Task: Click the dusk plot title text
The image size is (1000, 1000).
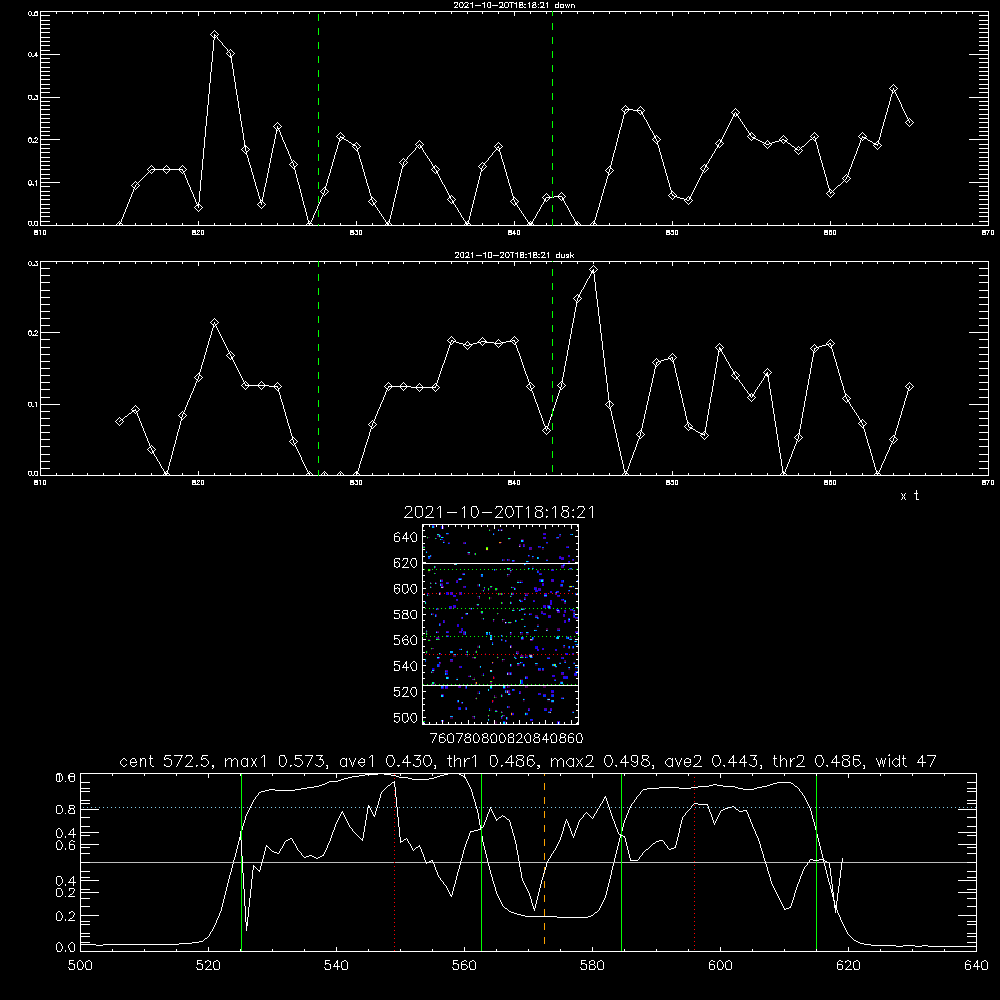Action: click(x=514, y=255)
